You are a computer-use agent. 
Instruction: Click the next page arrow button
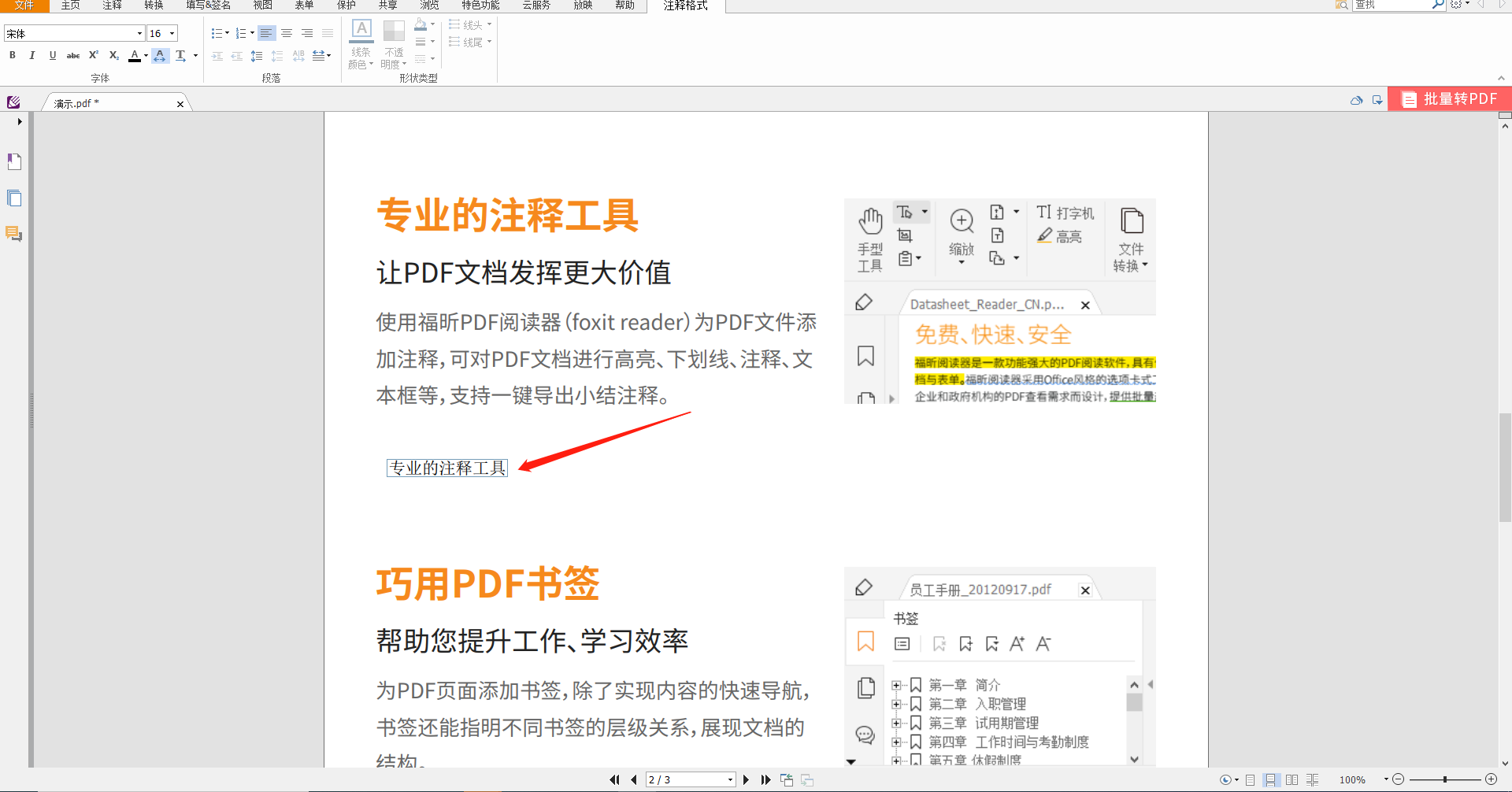[x=746, y=779]
